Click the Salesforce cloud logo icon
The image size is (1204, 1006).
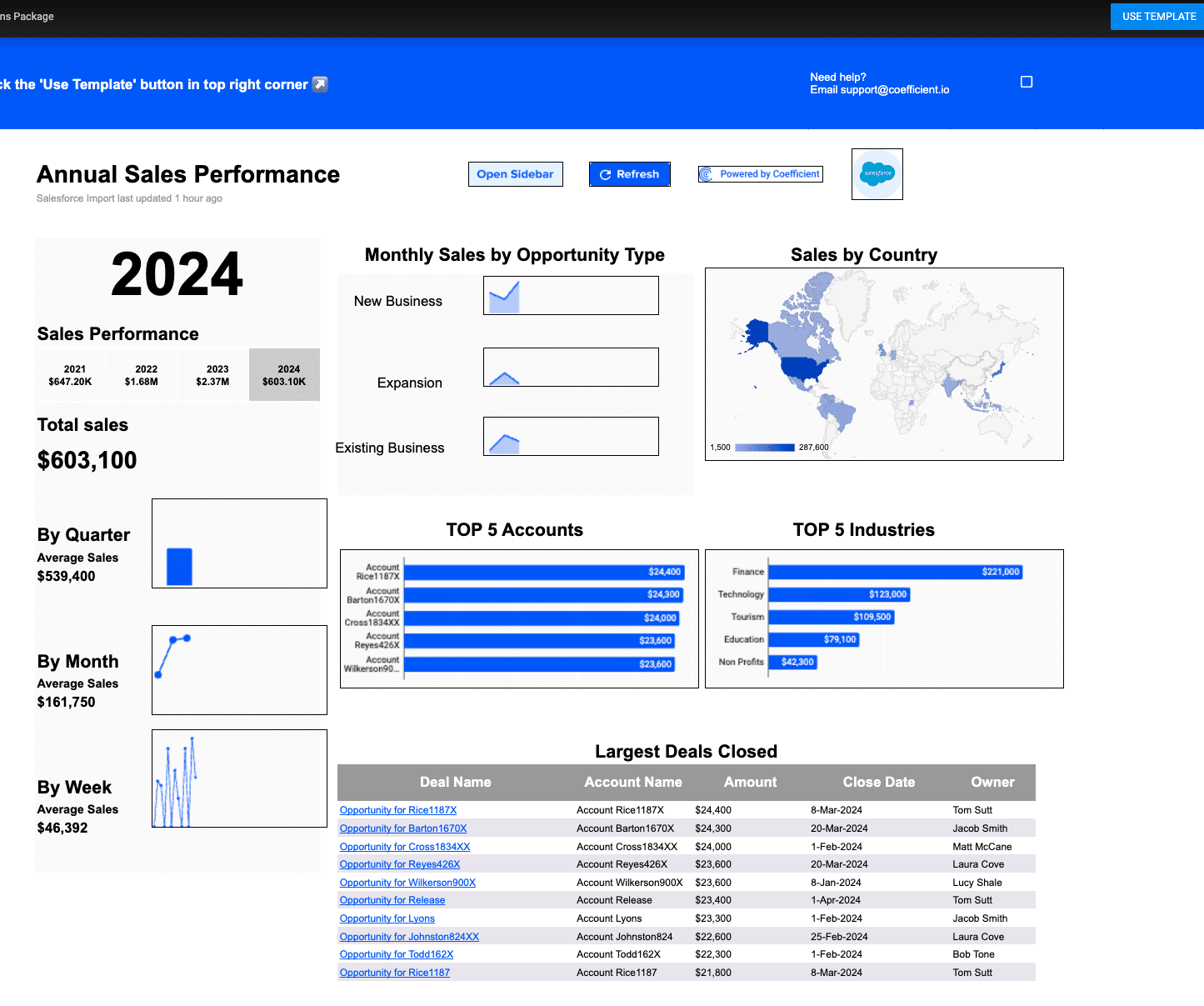coord(877,173)
